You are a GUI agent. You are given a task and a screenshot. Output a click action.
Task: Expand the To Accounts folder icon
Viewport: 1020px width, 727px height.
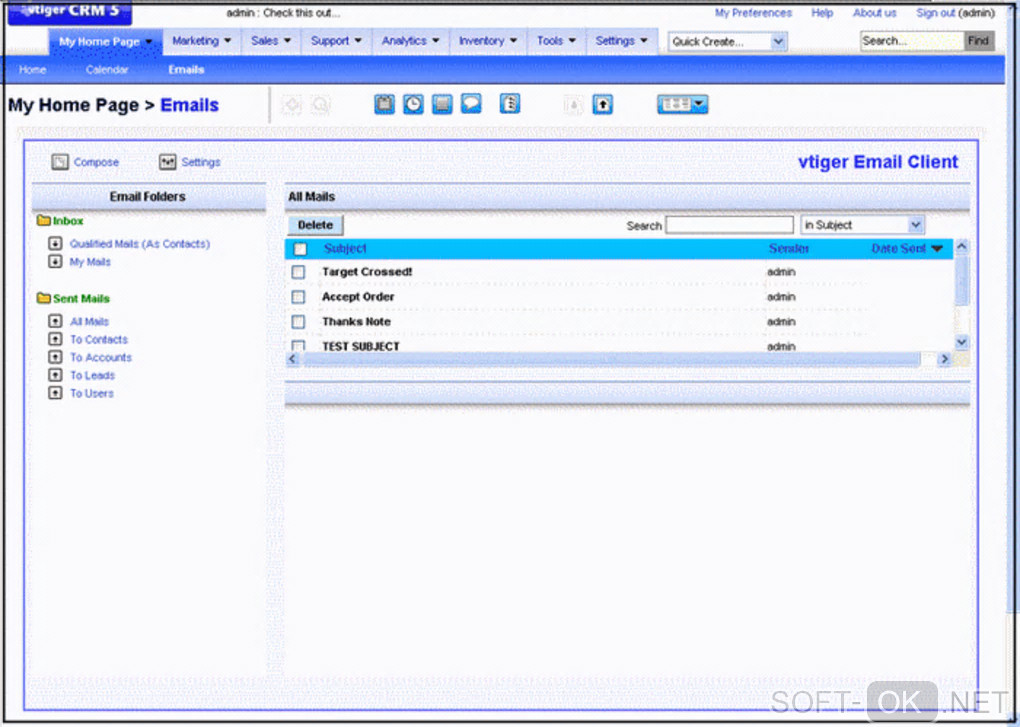tap(55, 357)
